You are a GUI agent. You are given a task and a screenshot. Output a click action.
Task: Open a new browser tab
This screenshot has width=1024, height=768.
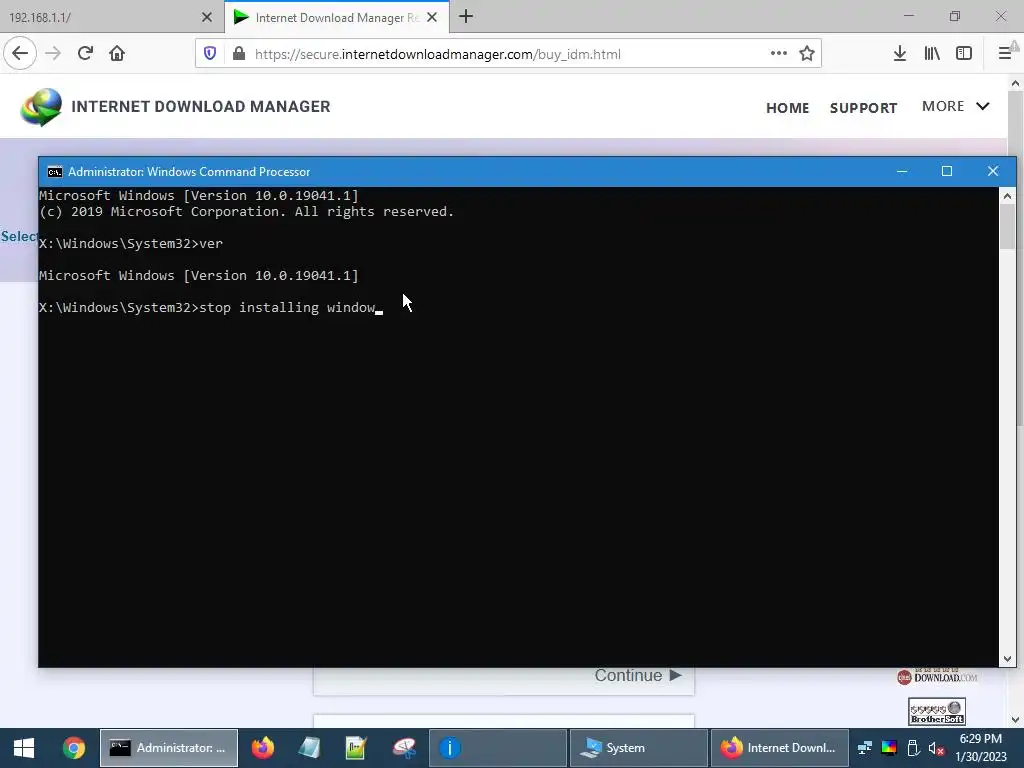(466, 17)
